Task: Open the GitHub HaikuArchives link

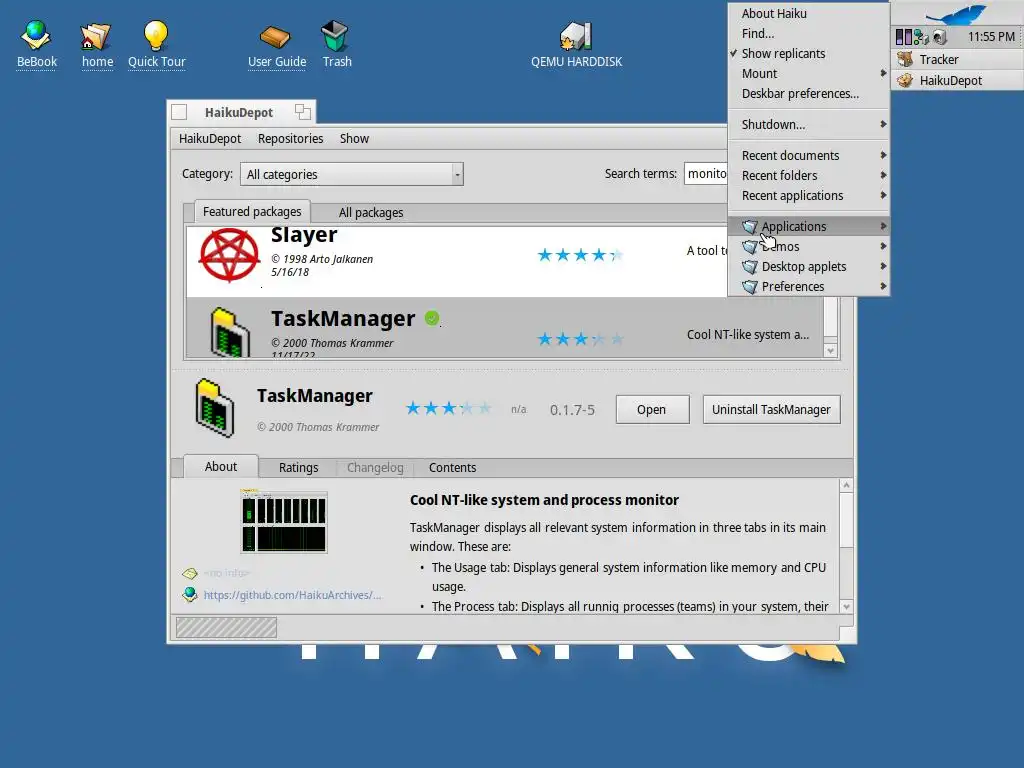Action: (x=292, y=595)
